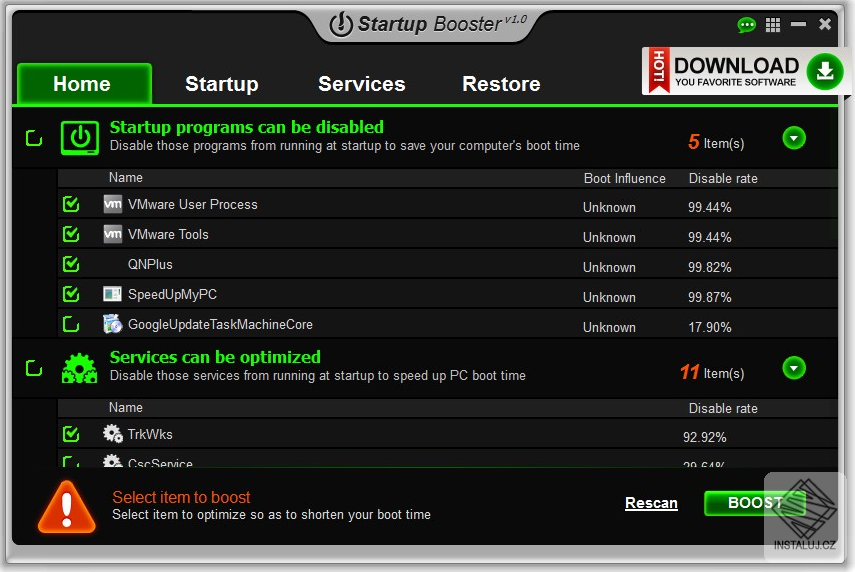Image resolution: width=855 pixels, height=572 pixels.
Task: Click the orange warning triangle icon
Action: pyautogui.click(x=67, y=507)
